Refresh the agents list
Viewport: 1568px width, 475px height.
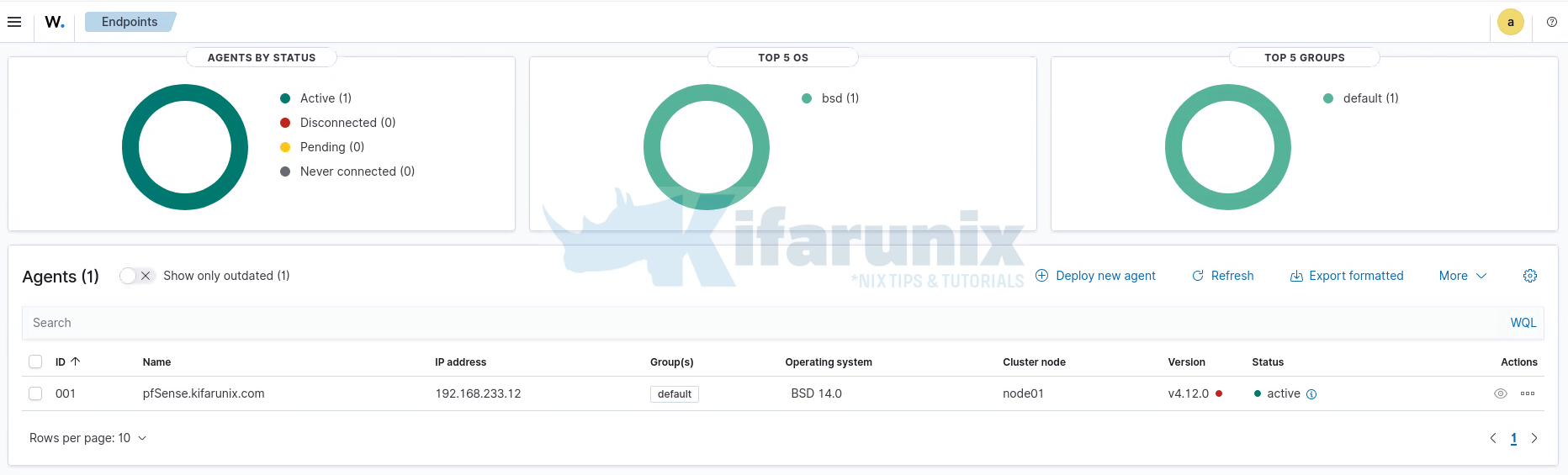(1223, 276)
